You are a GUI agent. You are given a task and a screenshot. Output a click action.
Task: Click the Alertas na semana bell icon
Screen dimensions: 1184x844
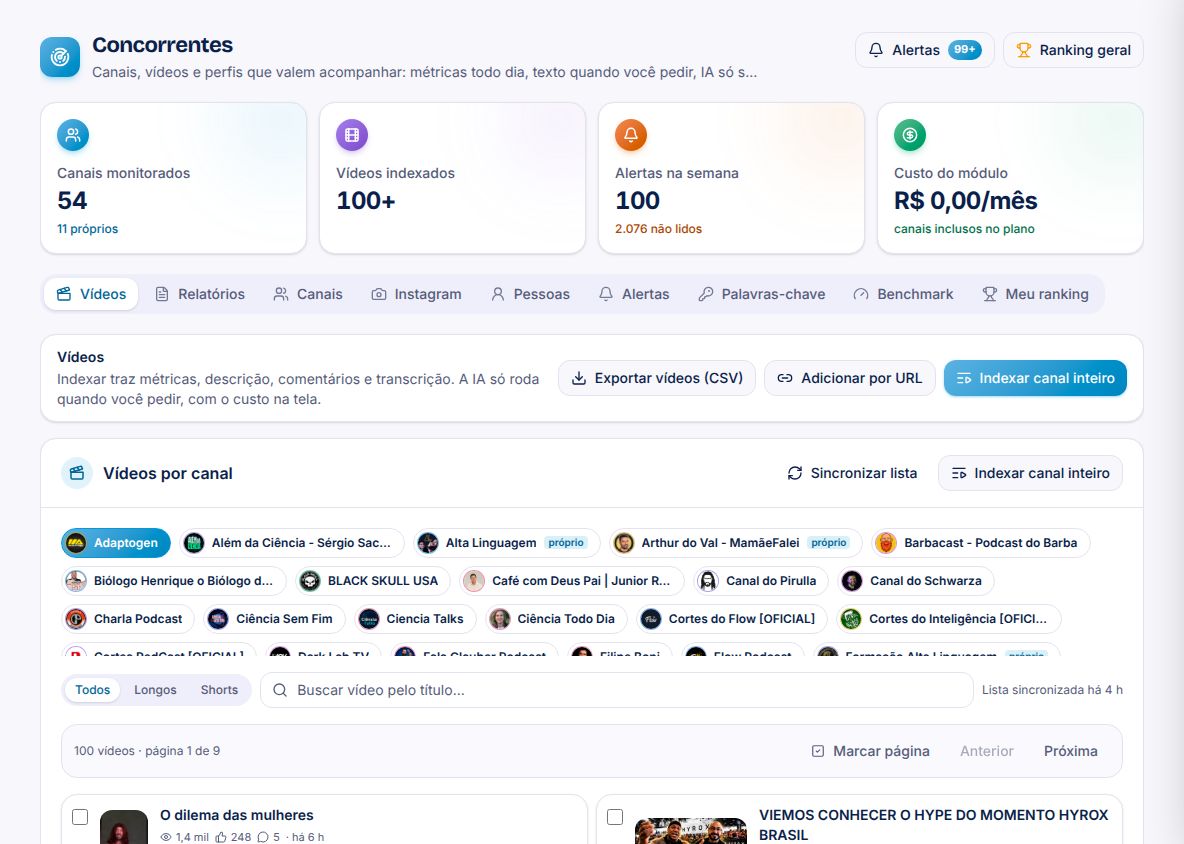[631, 135]
